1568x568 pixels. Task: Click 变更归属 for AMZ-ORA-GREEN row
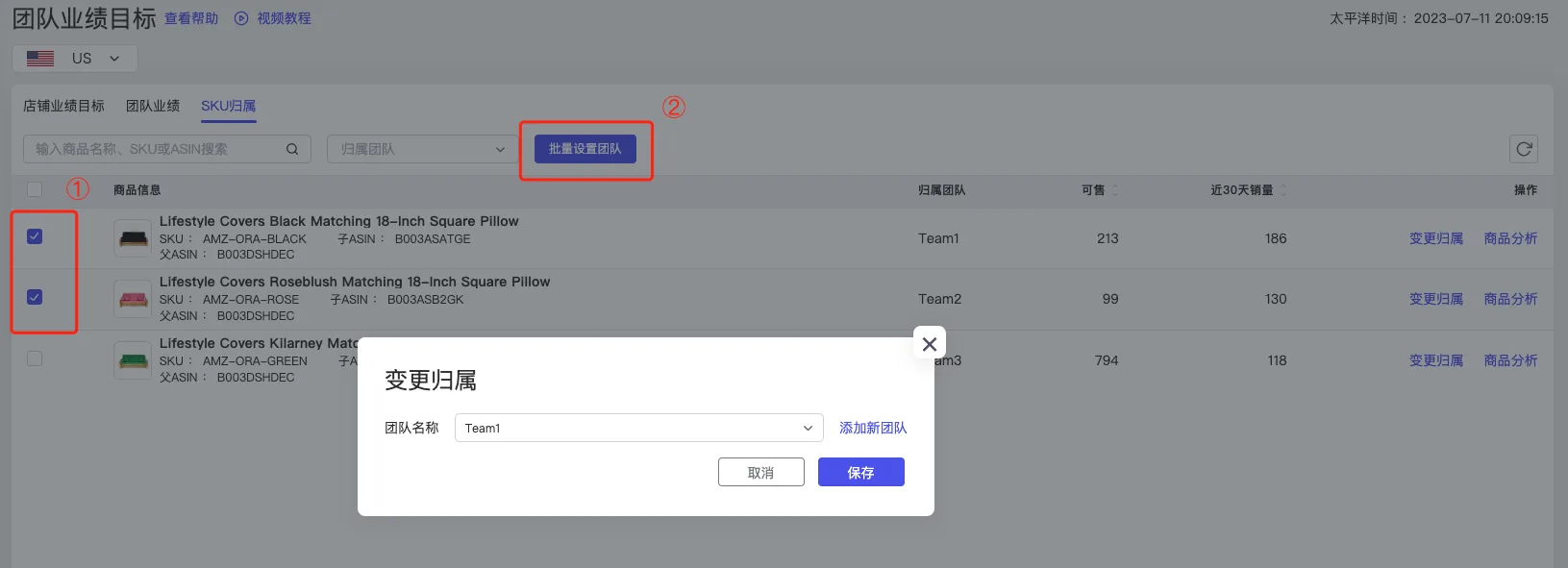coord(1436,360)
